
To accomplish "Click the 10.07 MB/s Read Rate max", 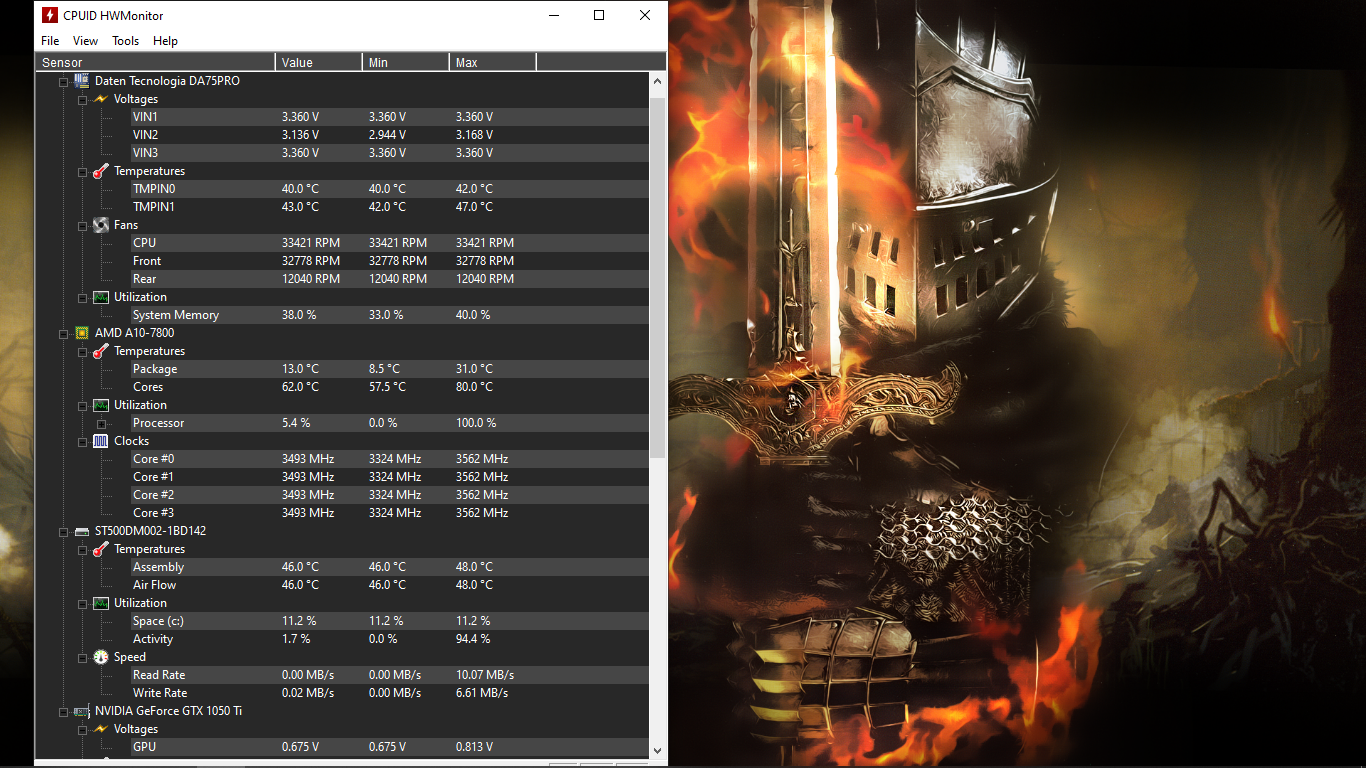I will 485,675.
